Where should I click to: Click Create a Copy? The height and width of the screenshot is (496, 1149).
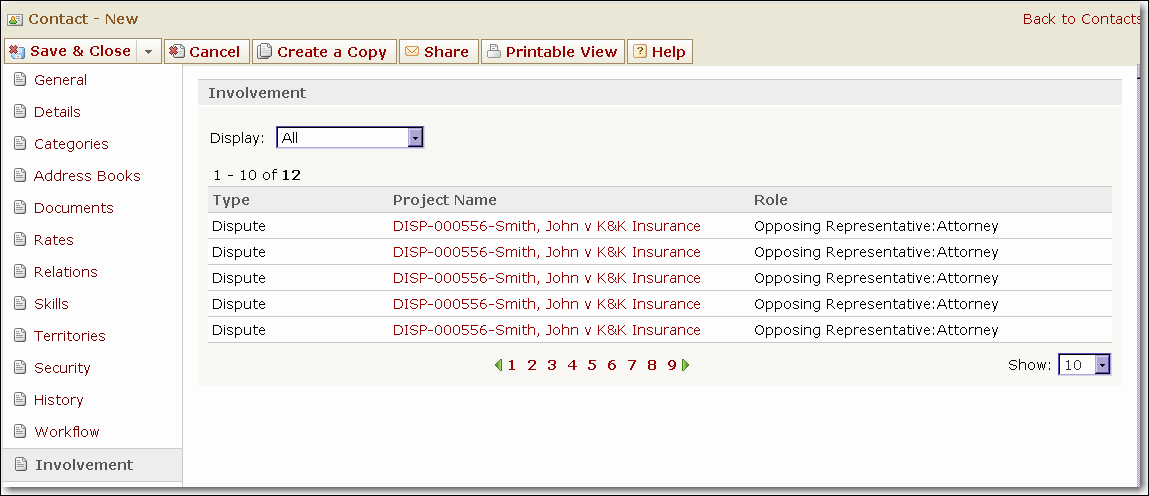[325, 51]
